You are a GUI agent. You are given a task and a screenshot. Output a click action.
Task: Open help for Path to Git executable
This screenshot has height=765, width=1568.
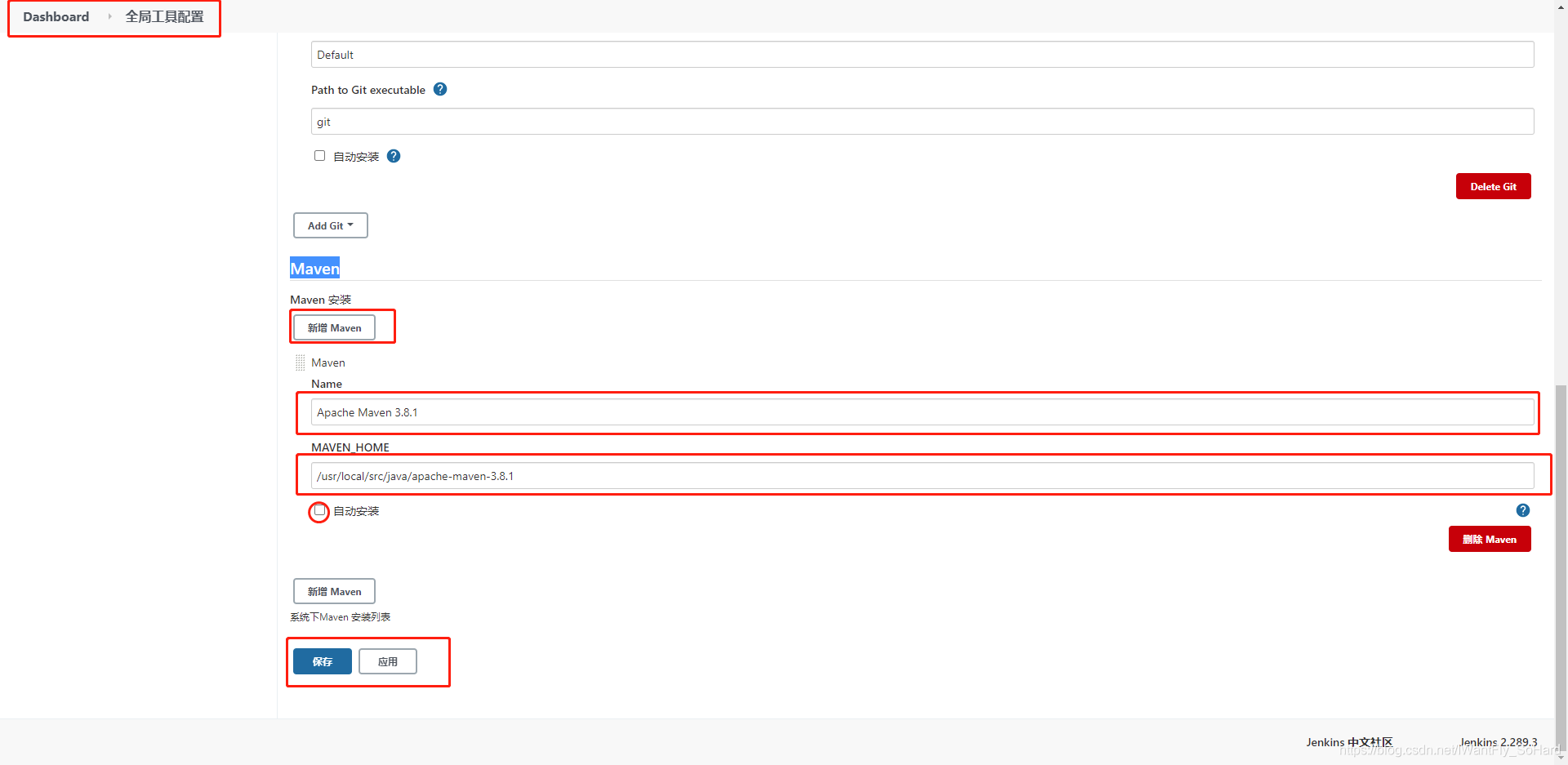pos(440,89)
